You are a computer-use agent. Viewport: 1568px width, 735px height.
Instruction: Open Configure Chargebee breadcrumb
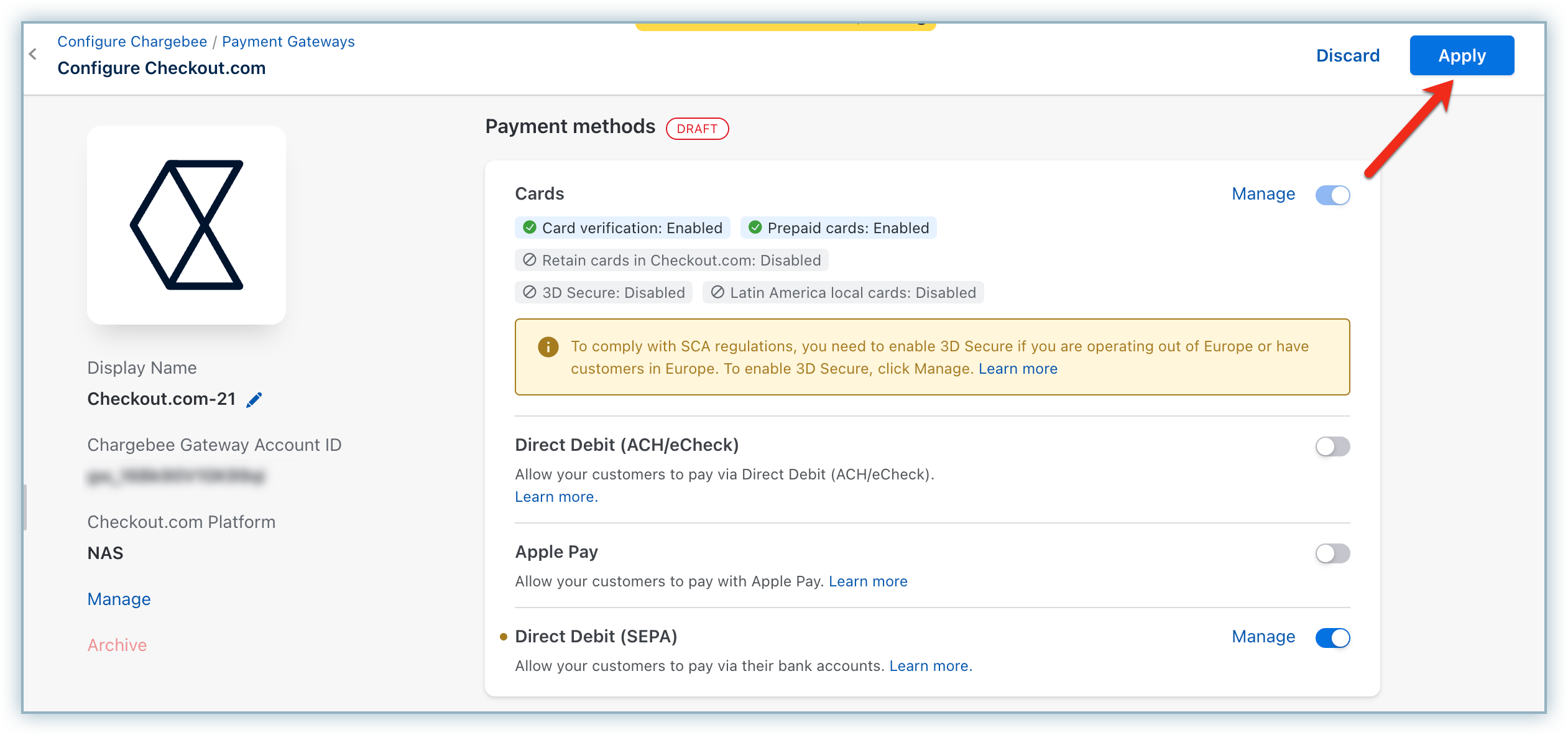coord(132,42)
